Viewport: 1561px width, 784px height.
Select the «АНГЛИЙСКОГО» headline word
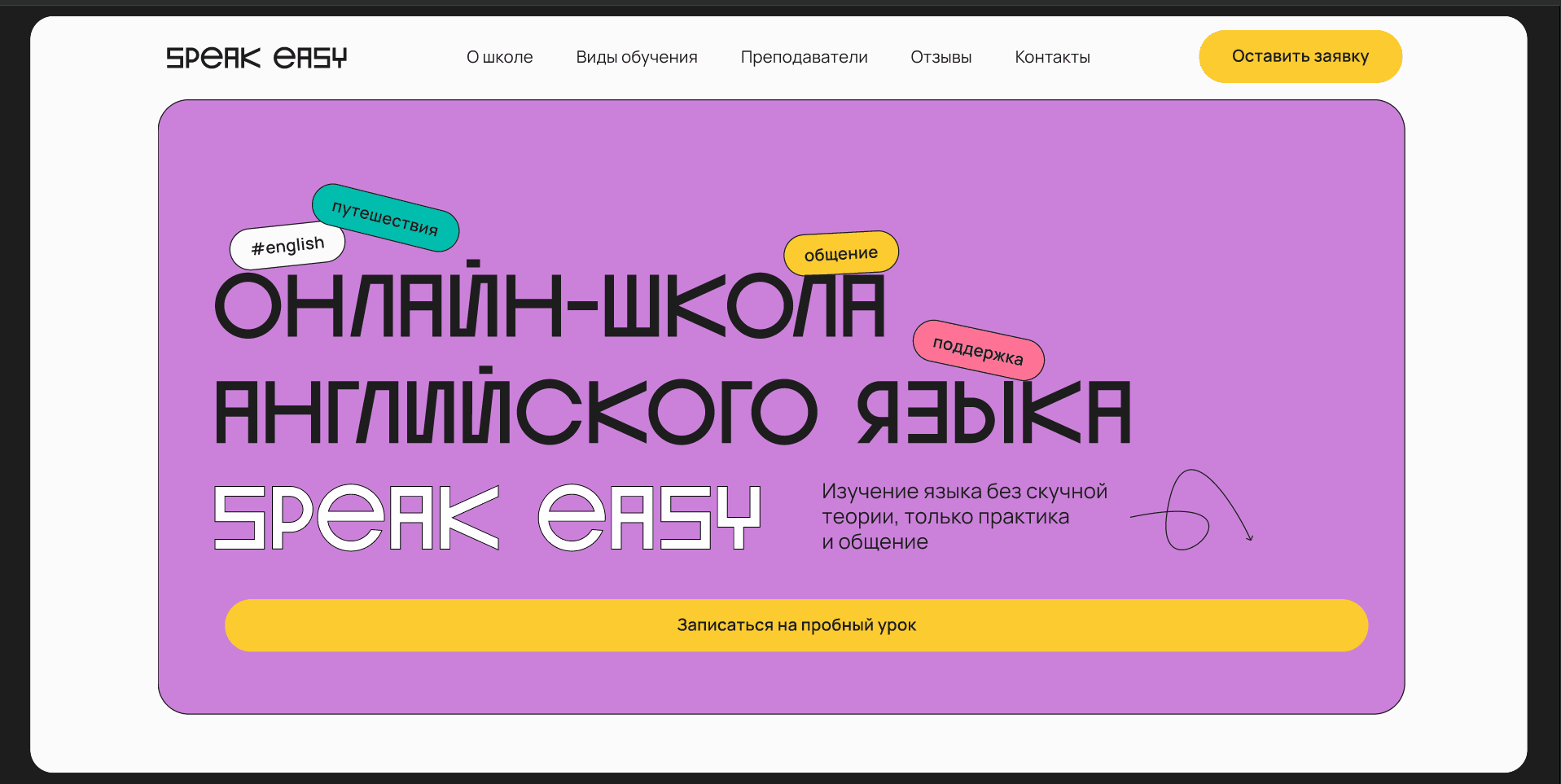coord(515,411)
